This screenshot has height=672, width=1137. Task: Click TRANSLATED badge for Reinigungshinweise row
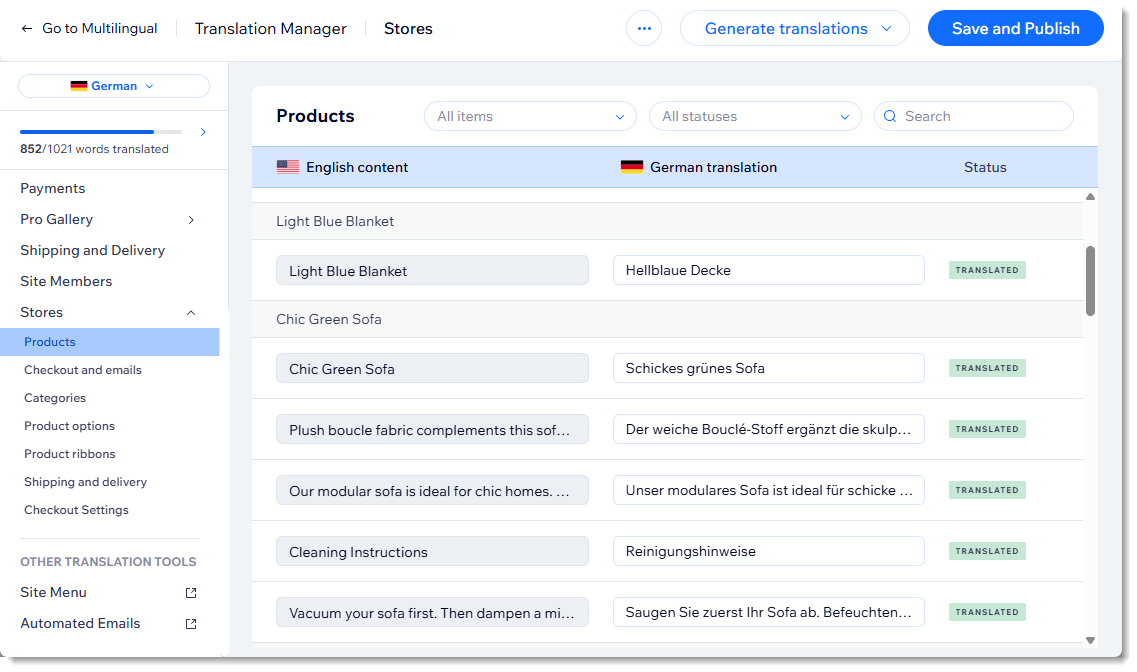(x=987, y=551)
